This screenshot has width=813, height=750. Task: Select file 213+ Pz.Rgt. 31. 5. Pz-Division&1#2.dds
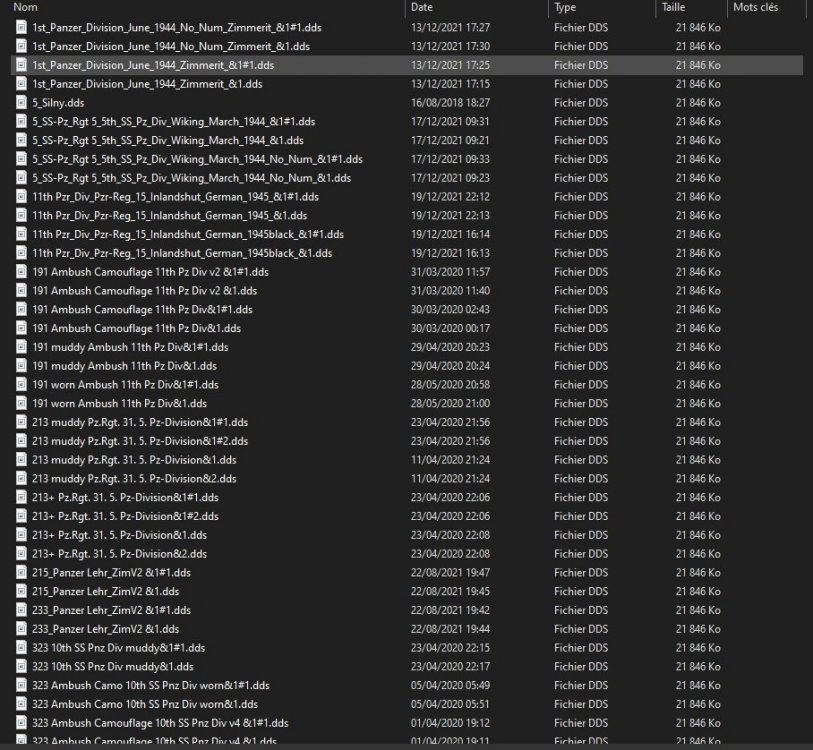pos(125,516)
